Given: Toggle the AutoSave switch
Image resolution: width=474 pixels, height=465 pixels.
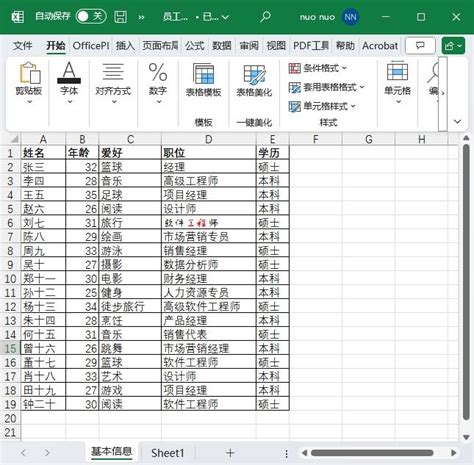Looking at the screenshot, I should [x=91, y=16].
